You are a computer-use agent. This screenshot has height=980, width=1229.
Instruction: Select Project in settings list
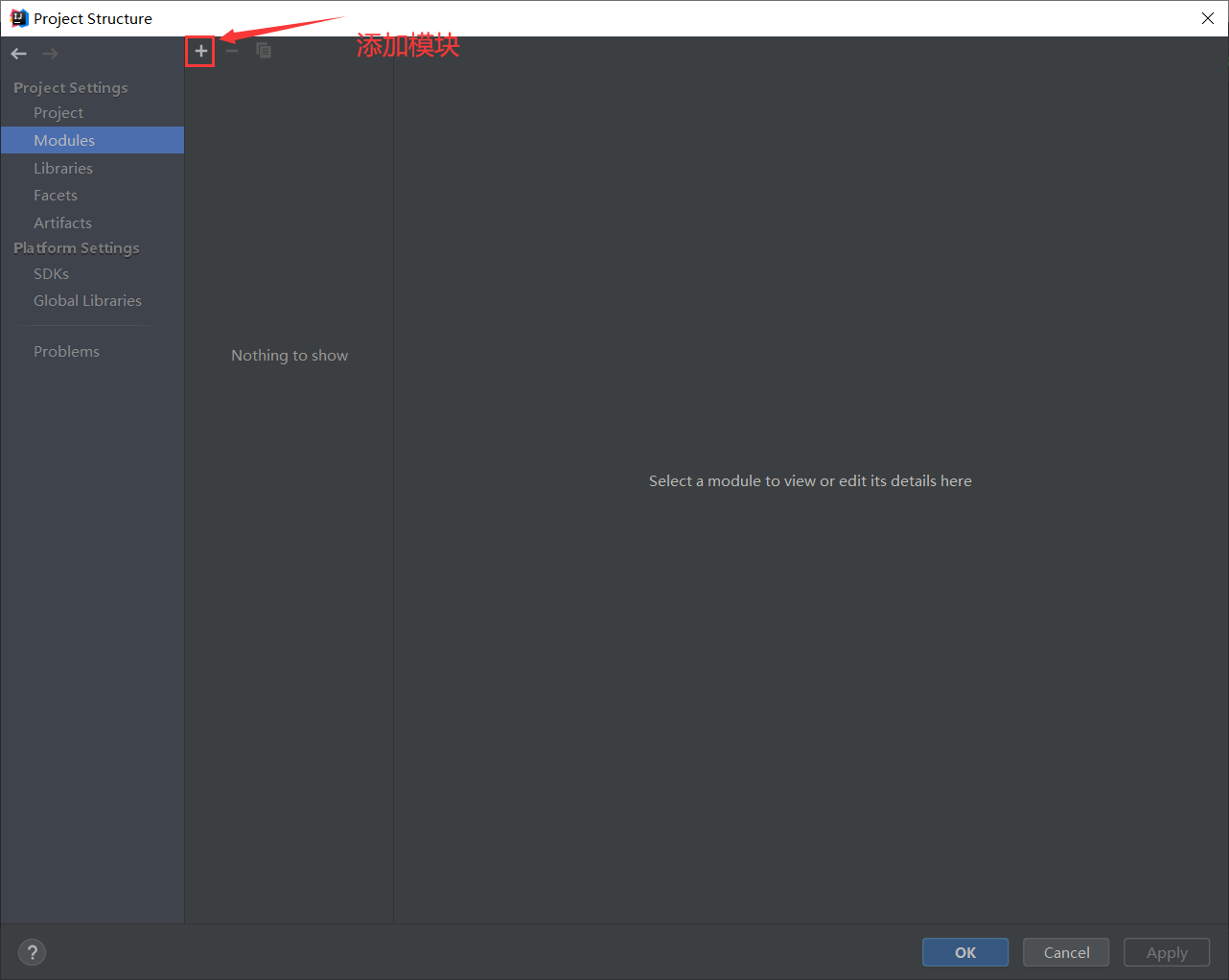point(58,113)
